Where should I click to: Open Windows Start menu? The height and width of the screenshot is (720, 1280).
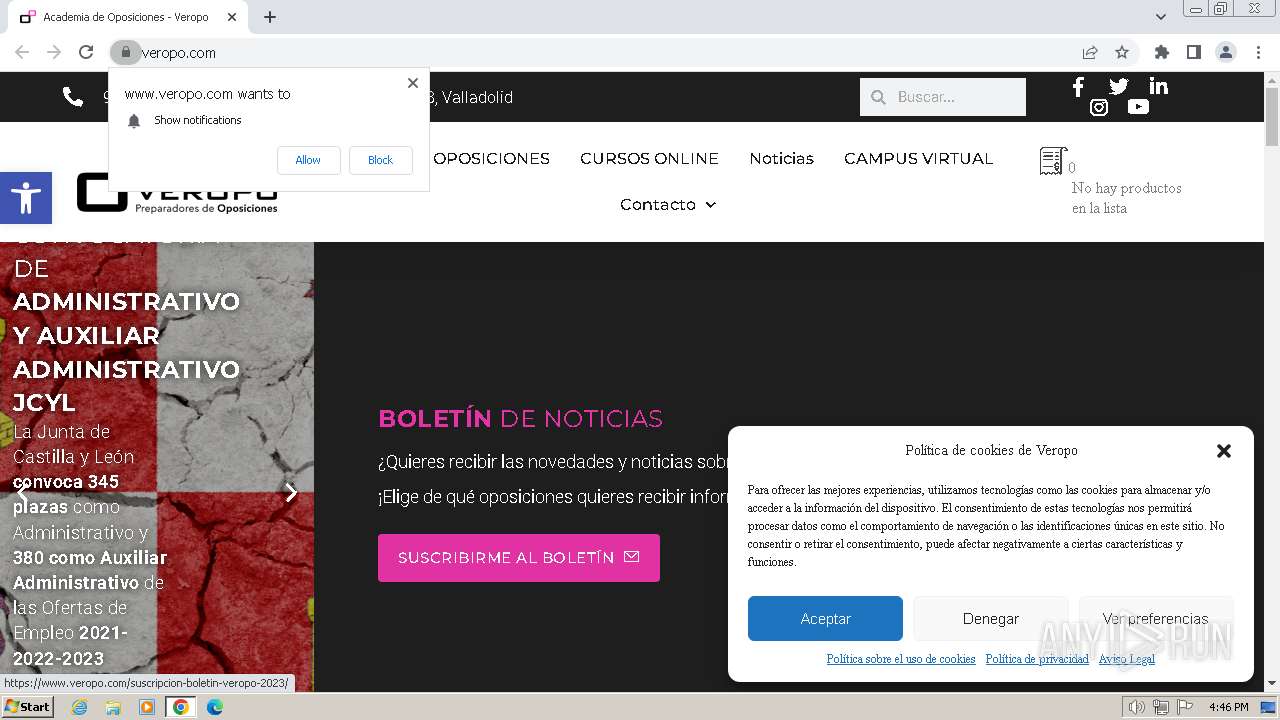point(28,707)
